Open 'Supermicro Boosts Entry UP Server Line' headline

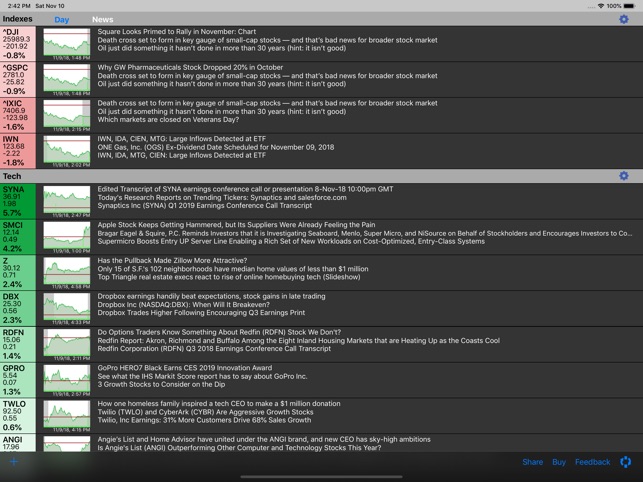(x=291, y=241)
